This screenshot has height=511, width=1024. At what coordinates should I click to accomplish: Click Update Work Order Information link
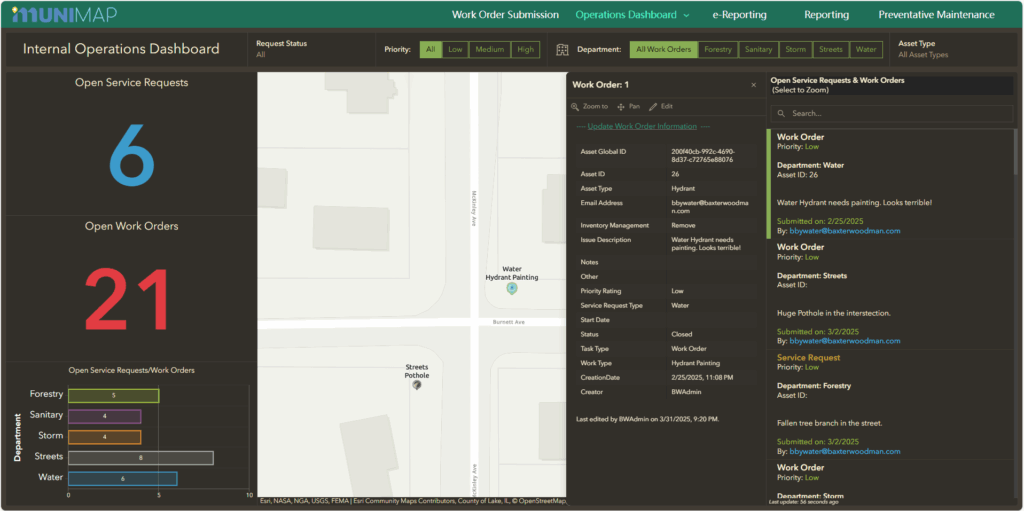(642, 126)
